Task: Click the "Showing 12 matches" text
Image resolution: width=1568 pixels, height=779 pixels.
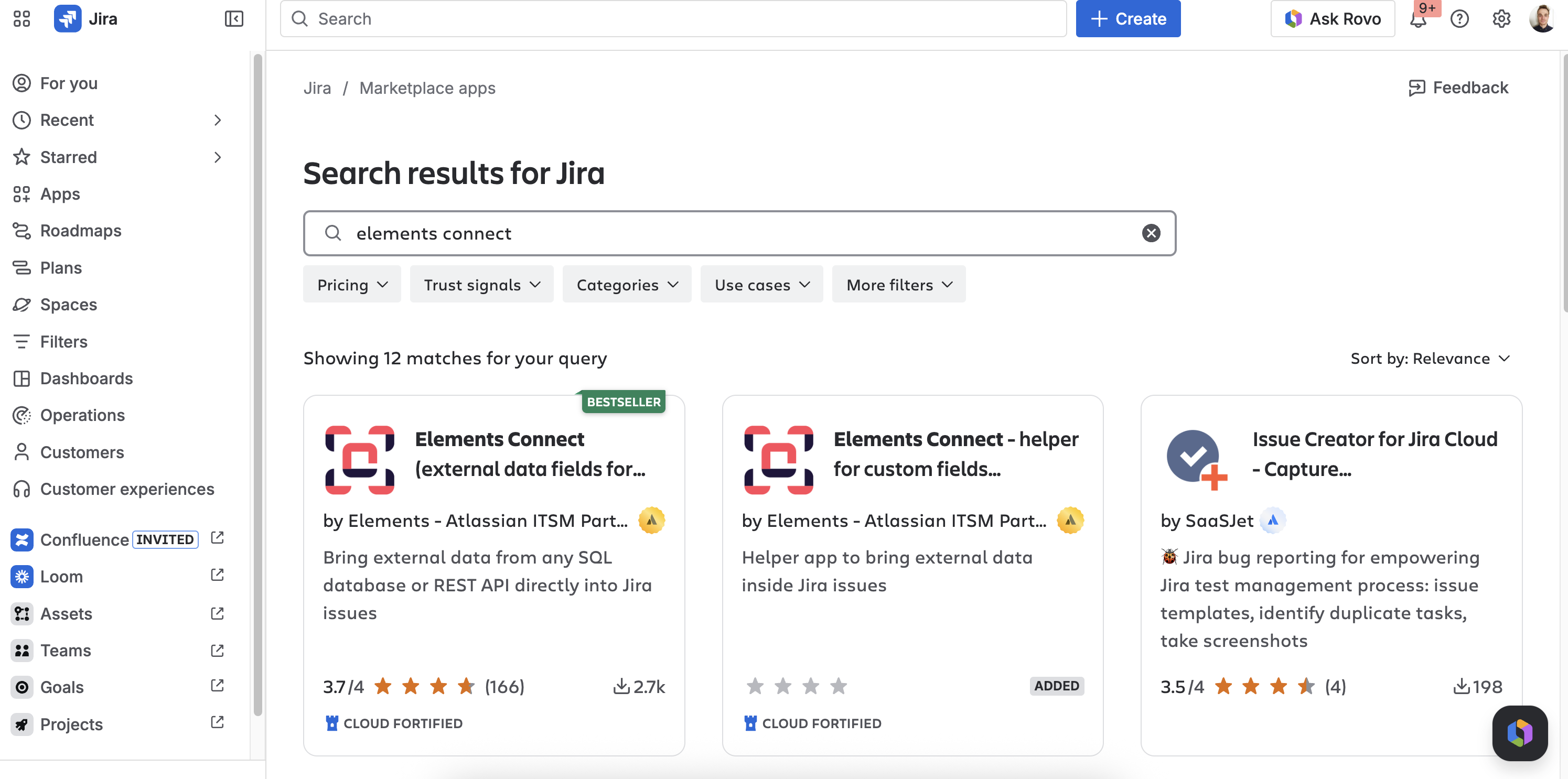Action: [x=455, y=359]
